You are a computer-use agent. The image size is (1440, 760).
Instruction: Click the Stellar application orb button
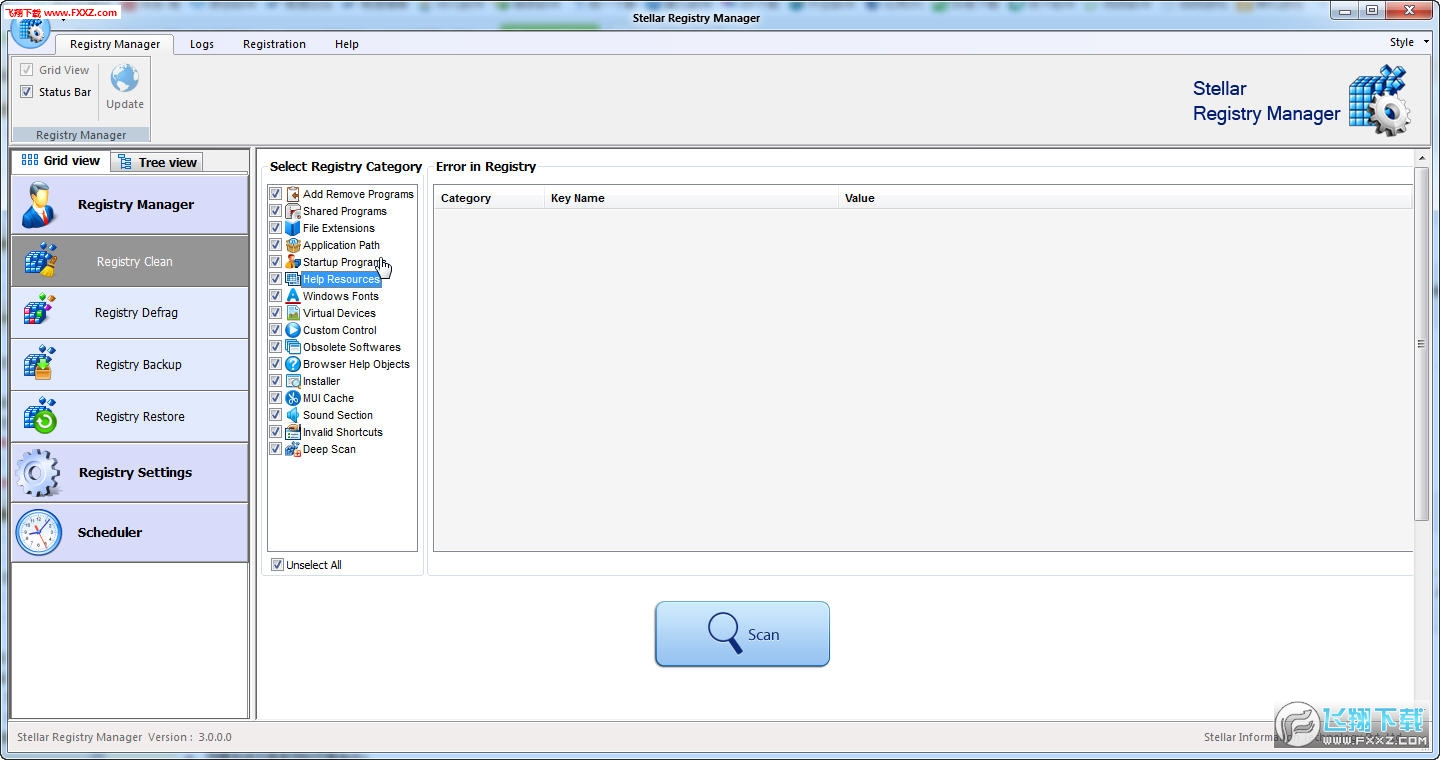pos(30,30)
